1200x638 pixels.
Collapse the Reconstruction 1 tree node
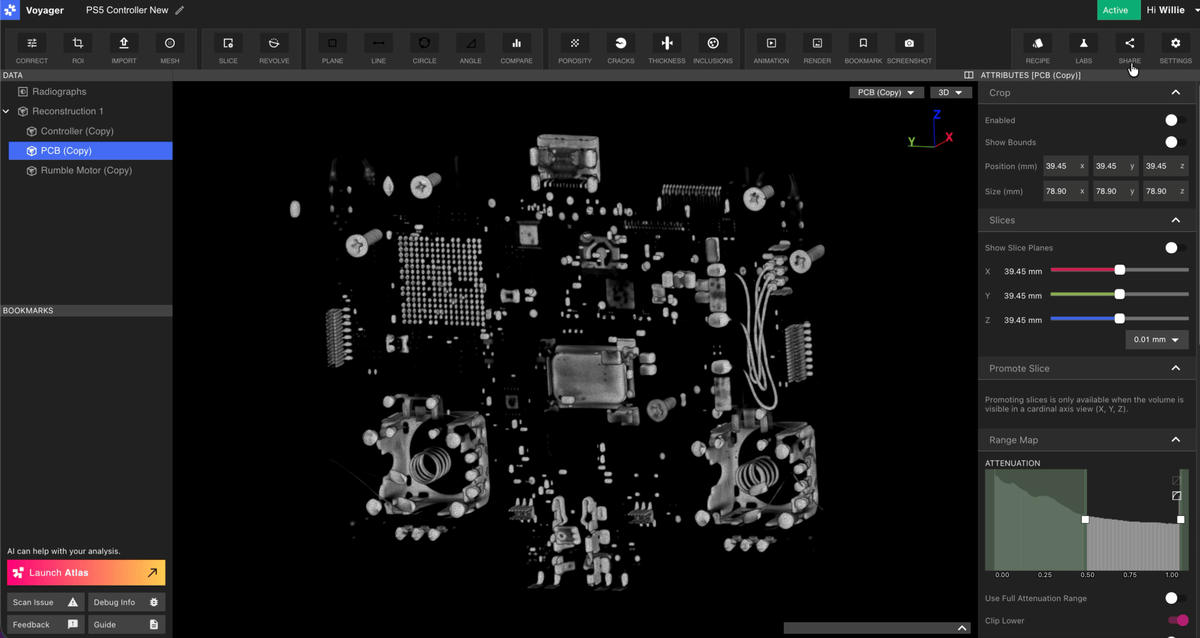click(7, 111)
